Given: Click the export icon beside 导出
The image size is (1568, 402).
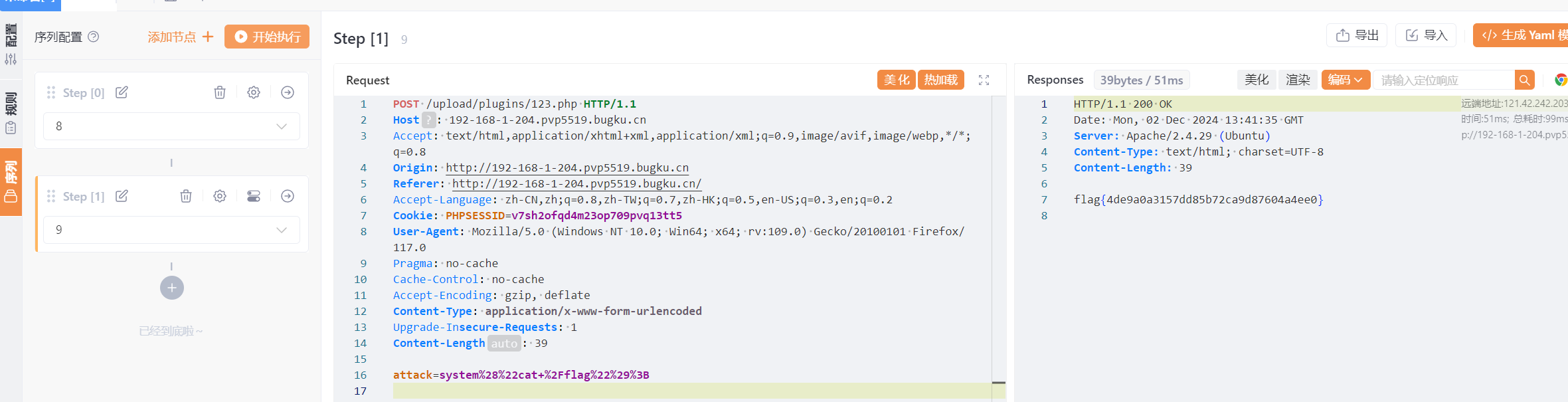Looking at the screenshot, I should [1343, 35].
